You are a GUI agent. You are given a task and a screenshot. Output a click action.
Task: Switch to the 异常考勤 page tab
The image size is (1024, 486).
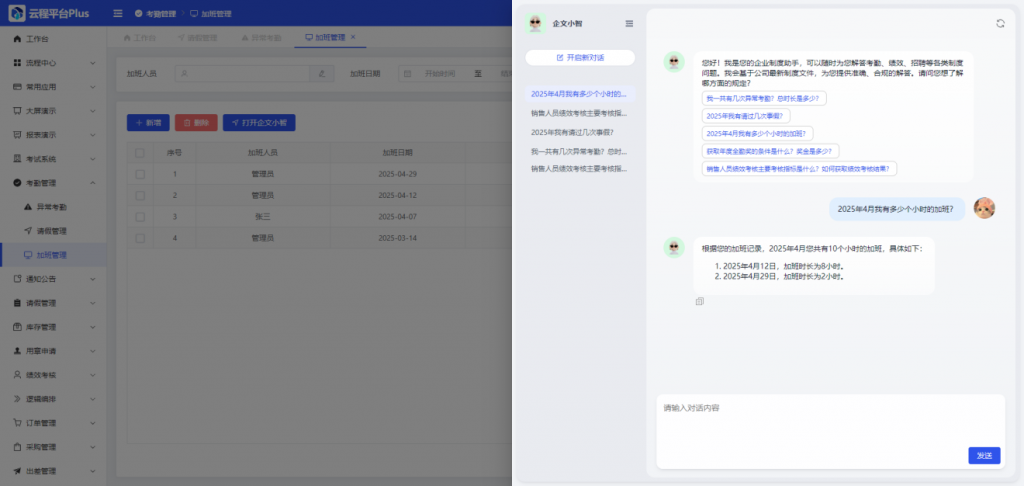click(x=261, y=38)
